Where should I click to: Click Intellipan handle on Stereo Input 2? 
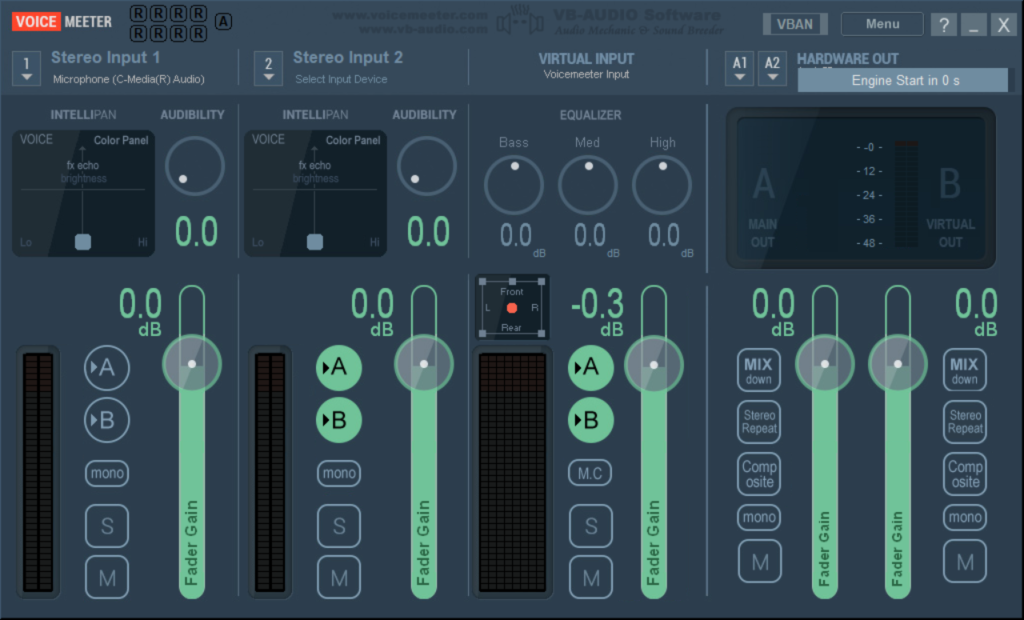(315, 242)
